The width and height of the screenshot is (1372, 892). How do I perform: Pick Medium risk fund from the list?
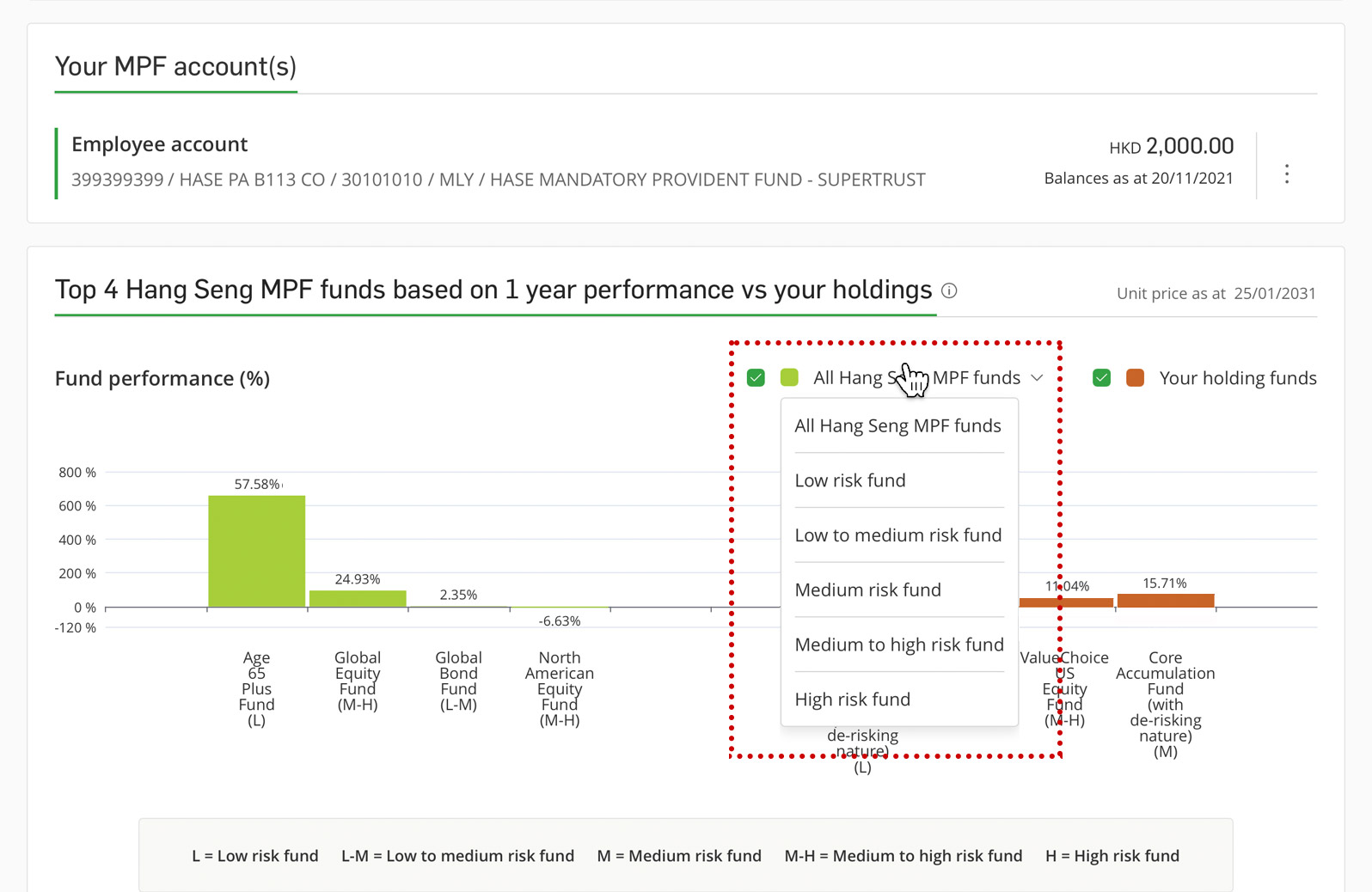pyautogui.click(x=898, y=590)
